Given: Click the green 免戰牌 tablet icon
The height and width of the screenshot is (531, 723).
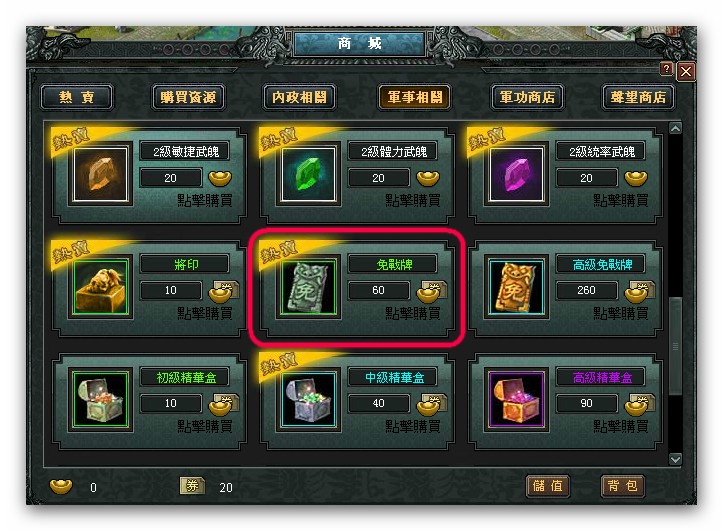Looking at the screenshot, I should pos(308,287).
